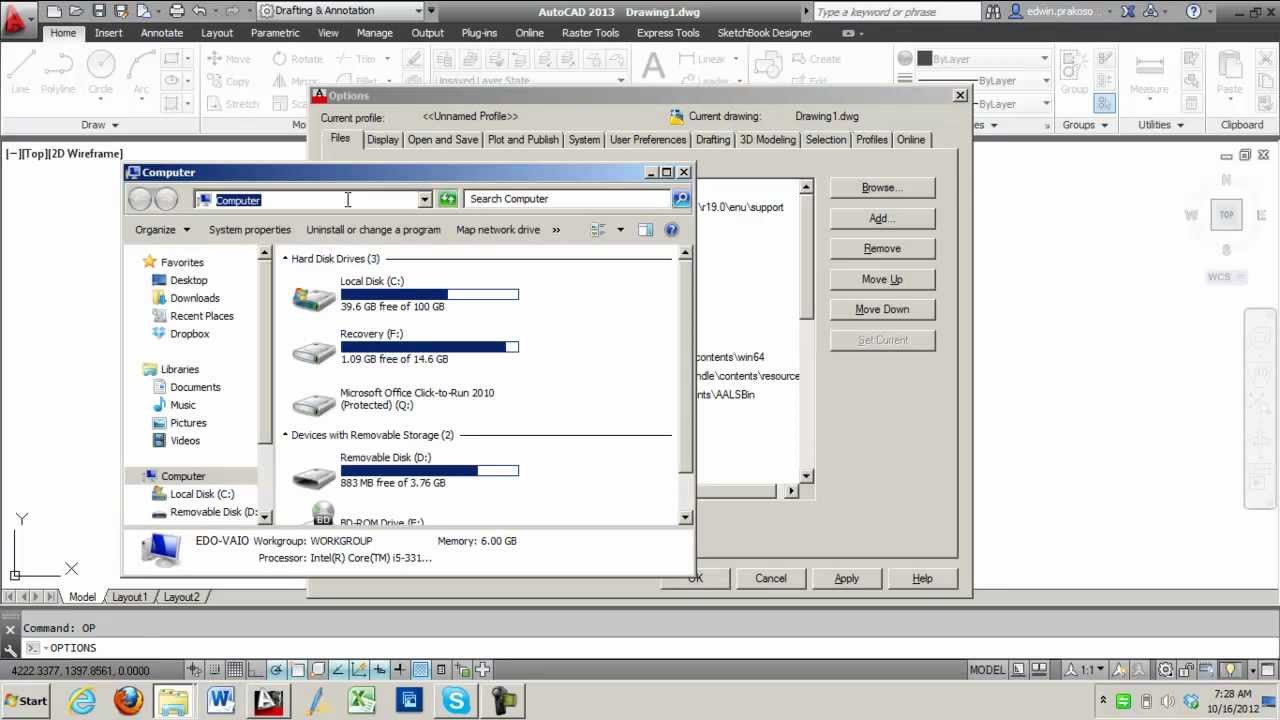Open the Drafting & Annotation workspace dropdown
This screenshot has height=720, width=1280.
click(x=418, y=11)
